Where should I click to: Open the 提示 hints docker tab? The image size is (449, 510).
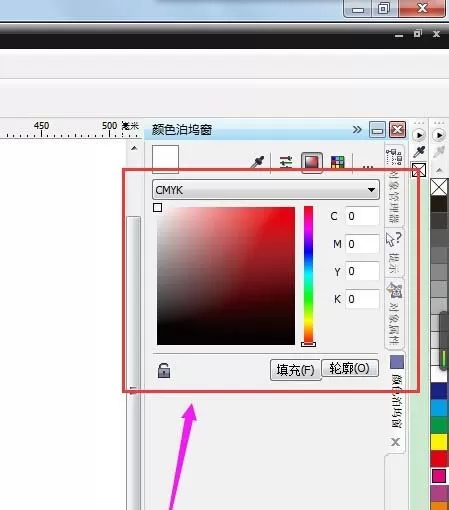click(x=394, y=253)
